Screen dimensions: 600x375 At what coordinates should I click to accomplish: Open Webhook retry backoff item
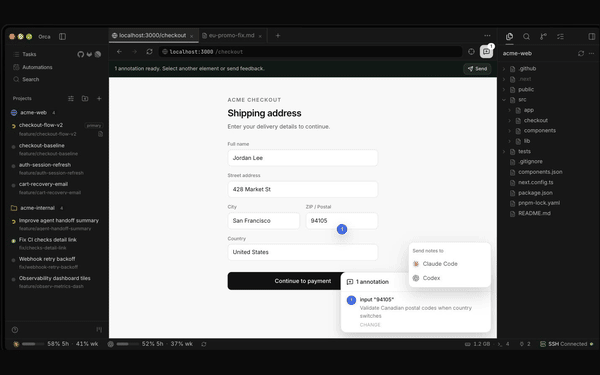point(57,263)
